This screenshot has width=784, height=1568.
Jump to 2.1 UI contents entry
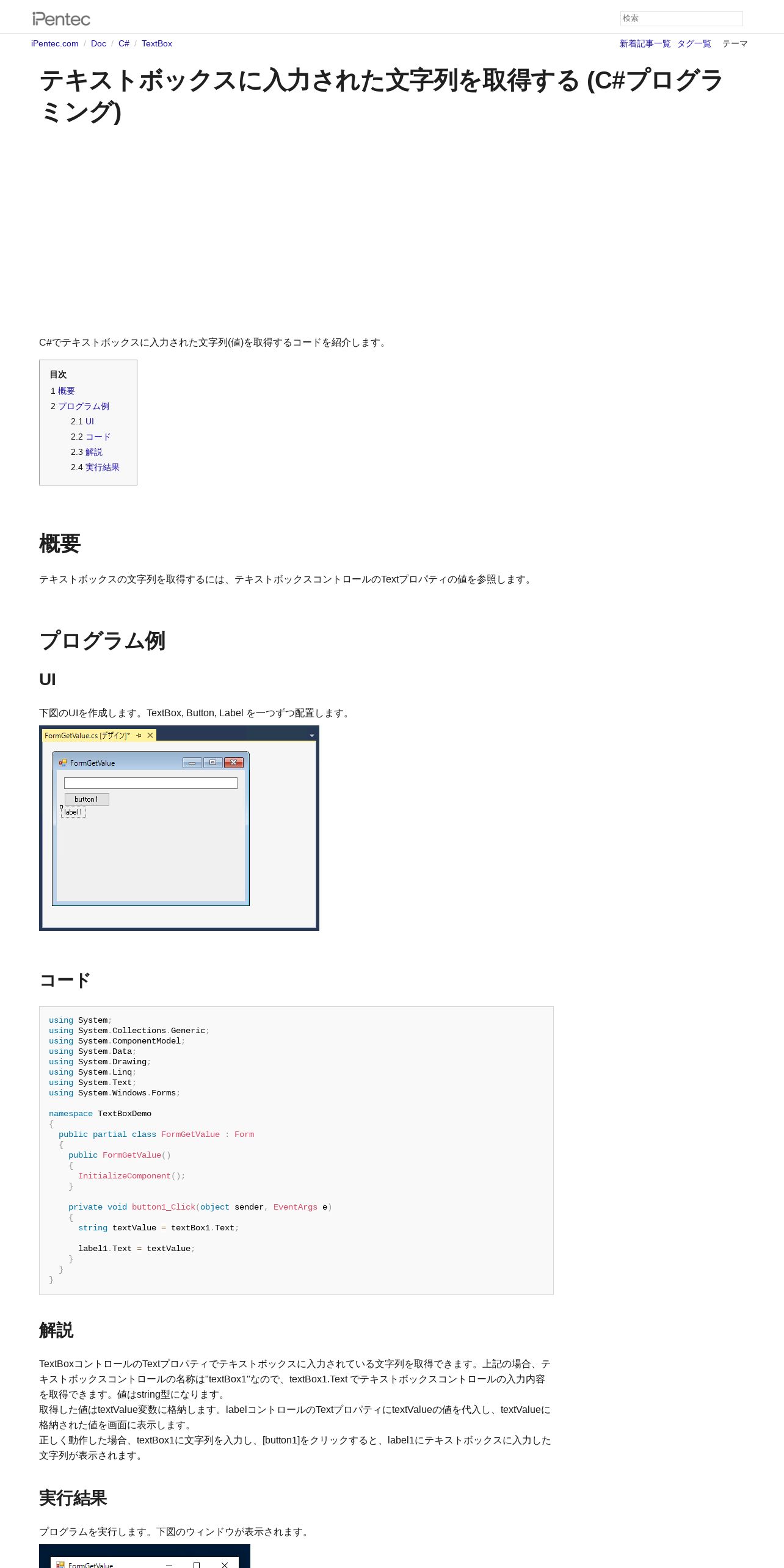(90, 421)
